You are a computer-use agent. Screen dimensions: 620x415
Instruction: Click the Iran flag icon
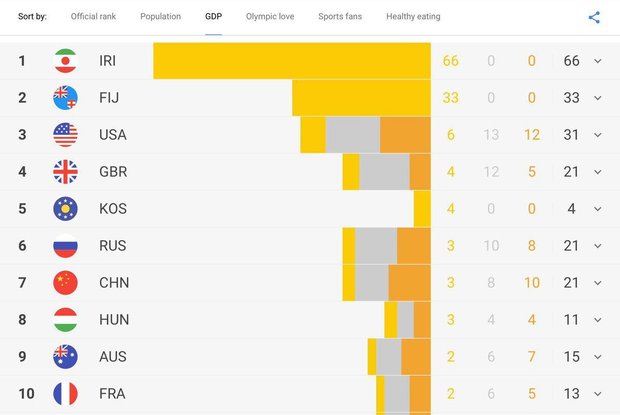pos(65,61)
